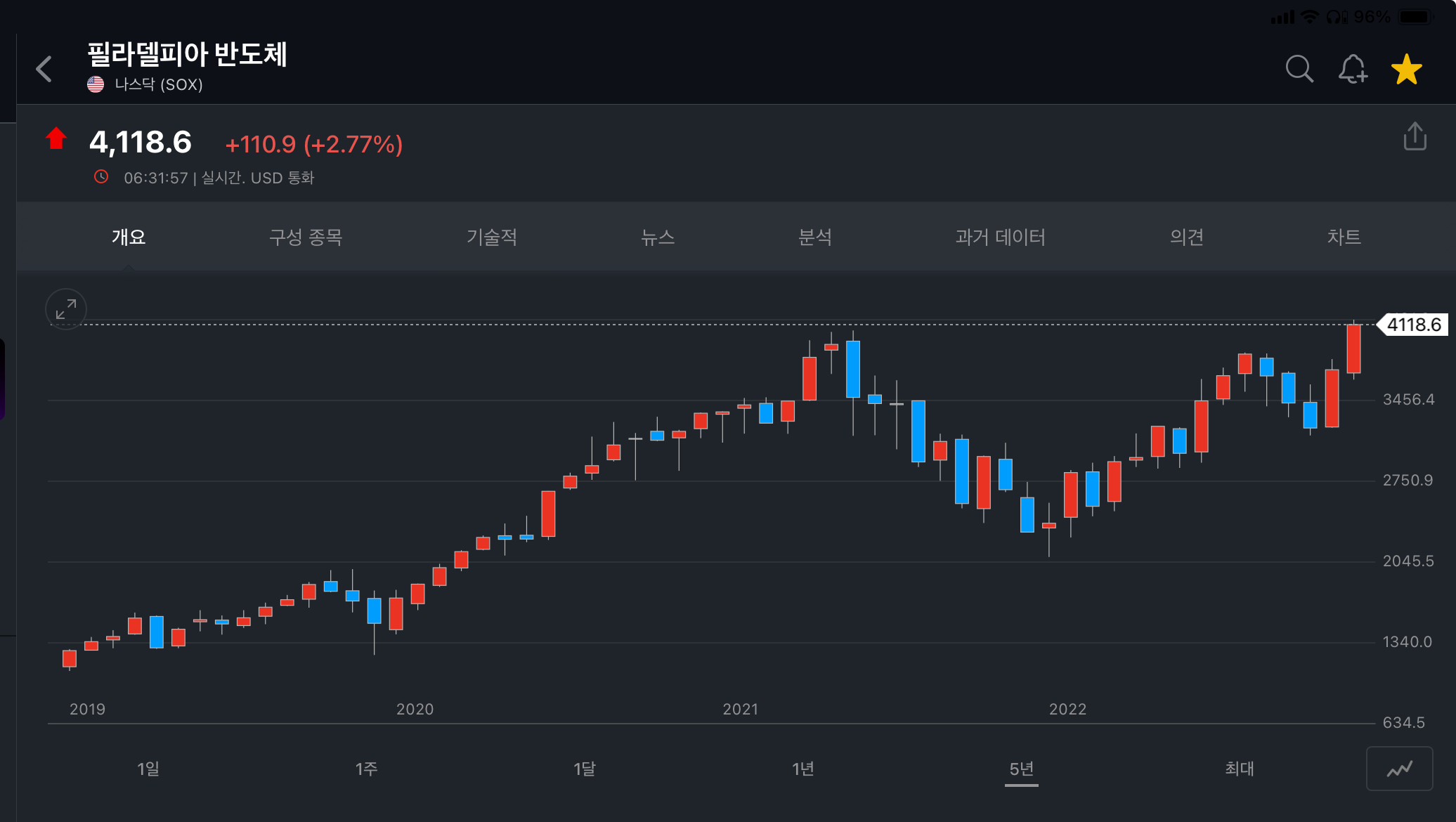Tap the back arrow icon
The image size is (1456, 822).
point(44,69)
